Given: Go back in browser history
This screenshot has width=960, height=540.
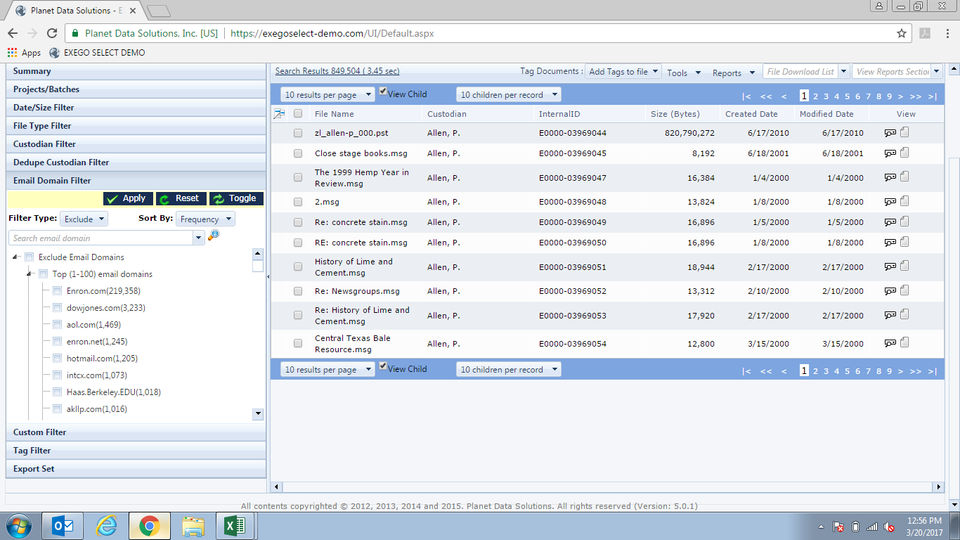Looking at the screenshot, I should pos(13,33).
